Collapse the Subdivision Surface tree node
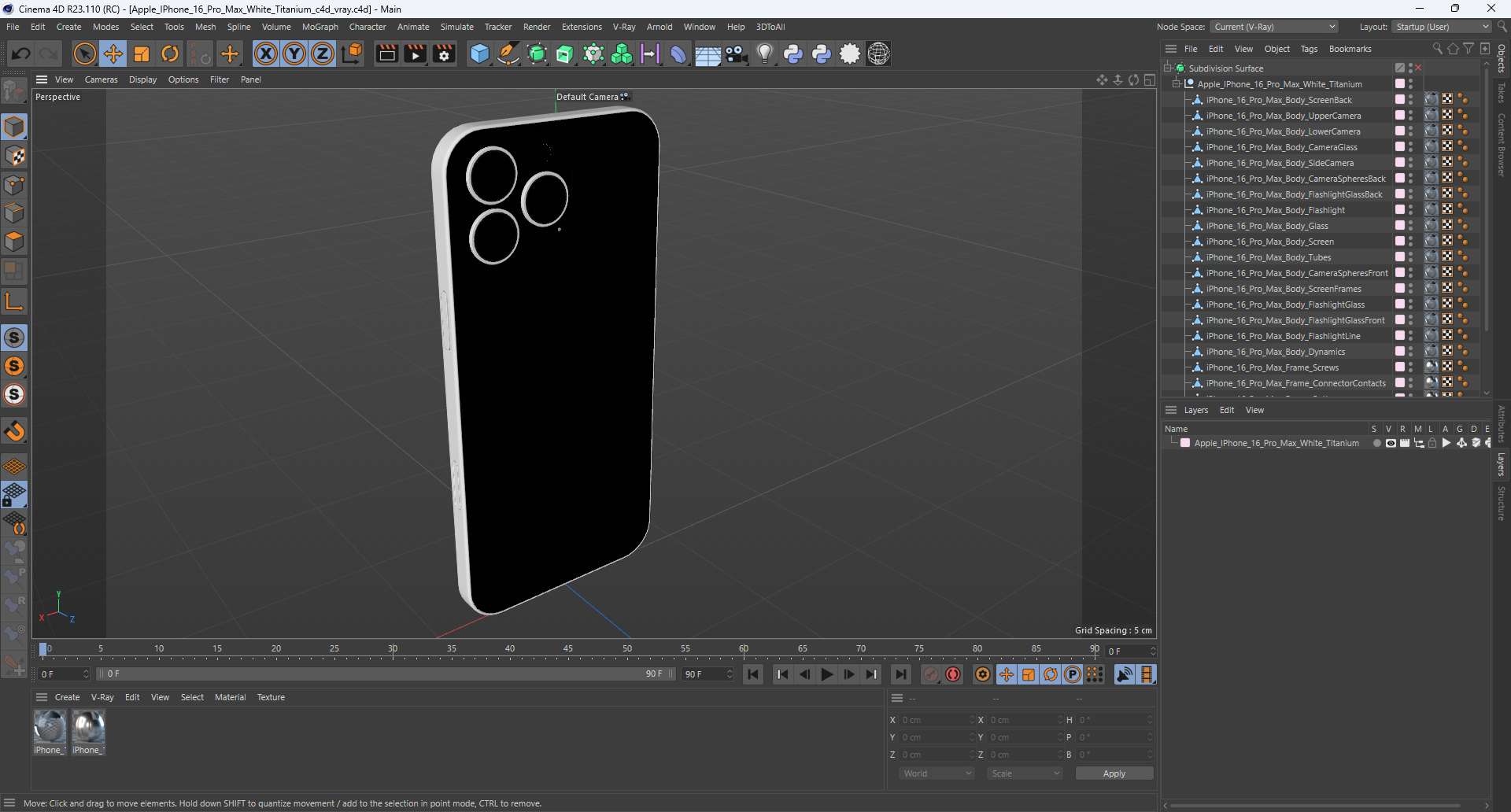Viewport: 1511px width, 812px height. click(1168, 68)
